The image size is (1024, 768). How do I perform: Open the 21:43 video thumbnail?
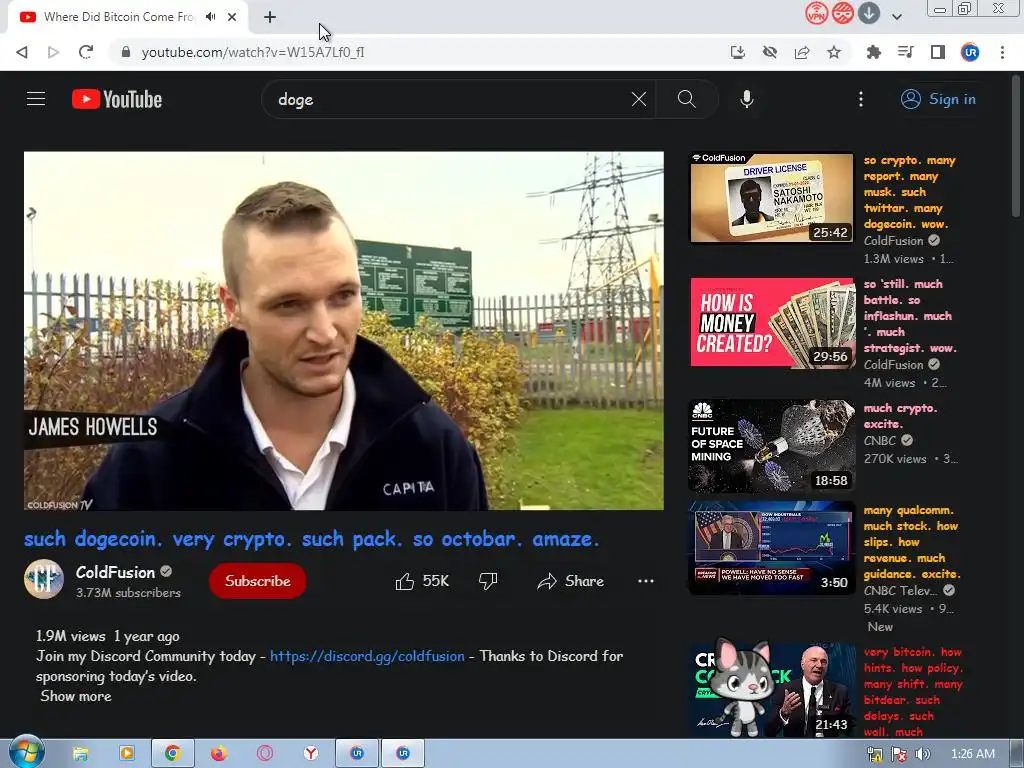click(772, 689)
